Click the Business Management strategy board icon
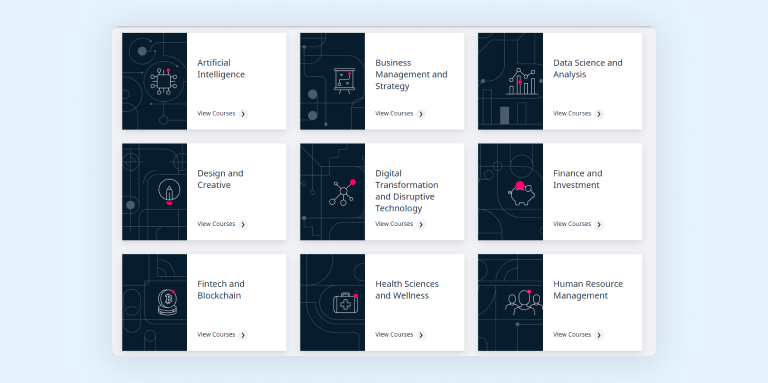This screenshot has height=383, width=768. [343, 81]
